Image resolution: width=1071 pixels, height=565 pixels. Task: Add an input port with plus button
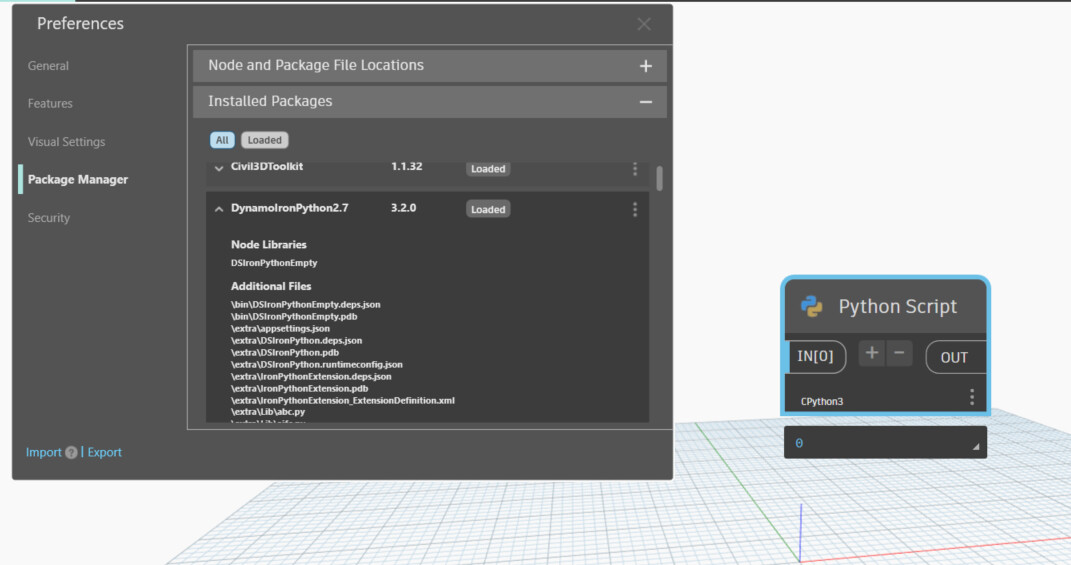tap(871, 354)
